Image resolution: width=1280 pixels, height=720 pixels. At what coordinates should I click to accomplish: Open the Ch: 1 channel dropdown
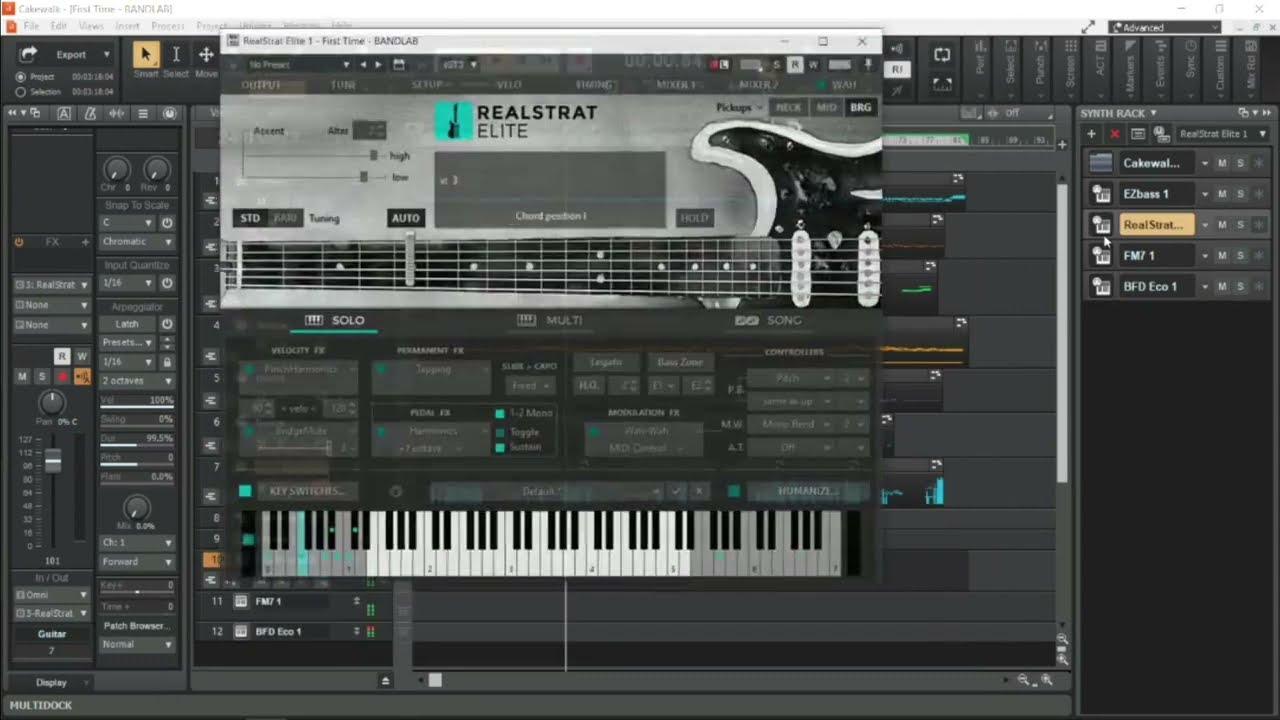pos(137,542)
